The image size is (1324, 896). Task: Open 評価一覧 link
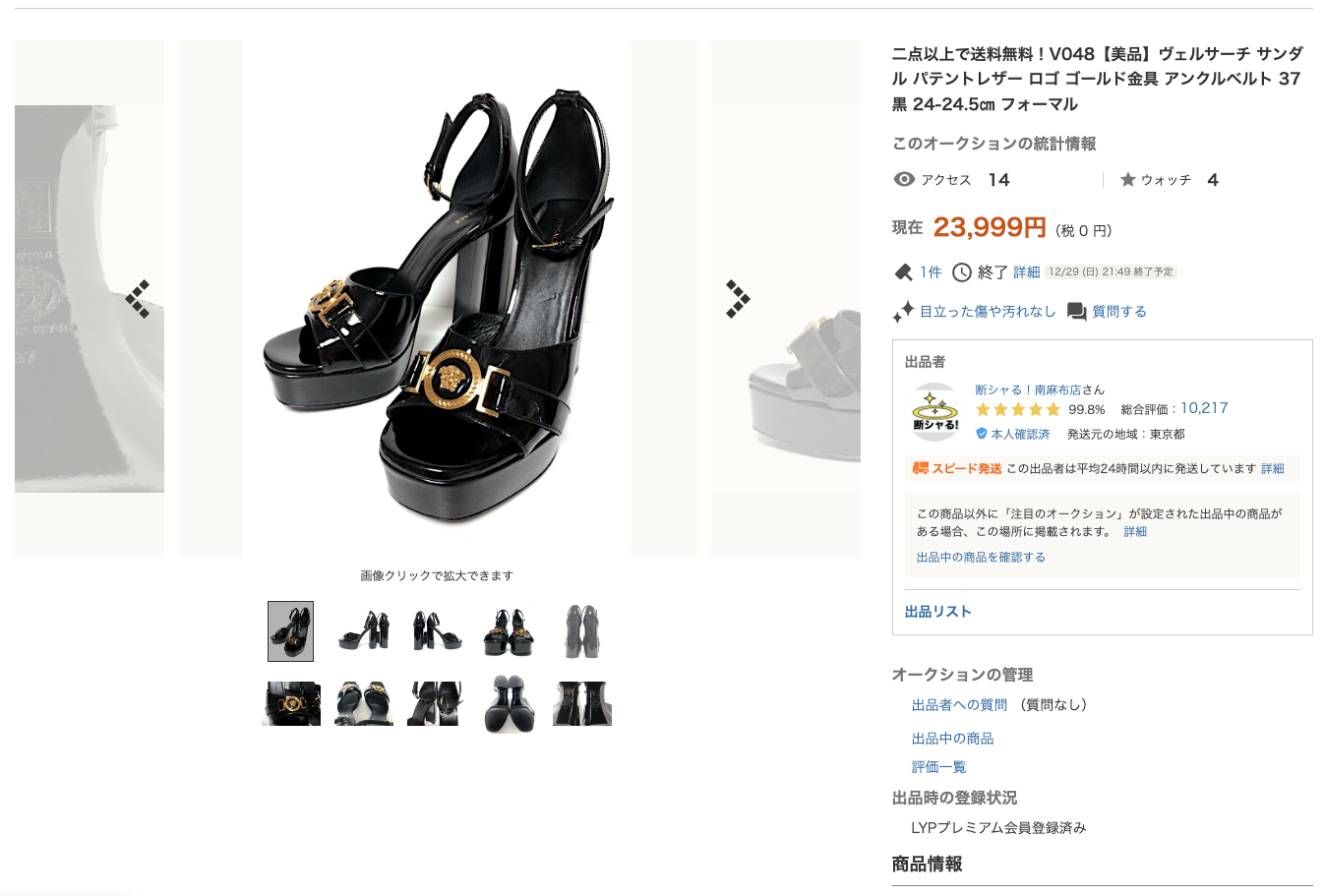tap(938, 766)
